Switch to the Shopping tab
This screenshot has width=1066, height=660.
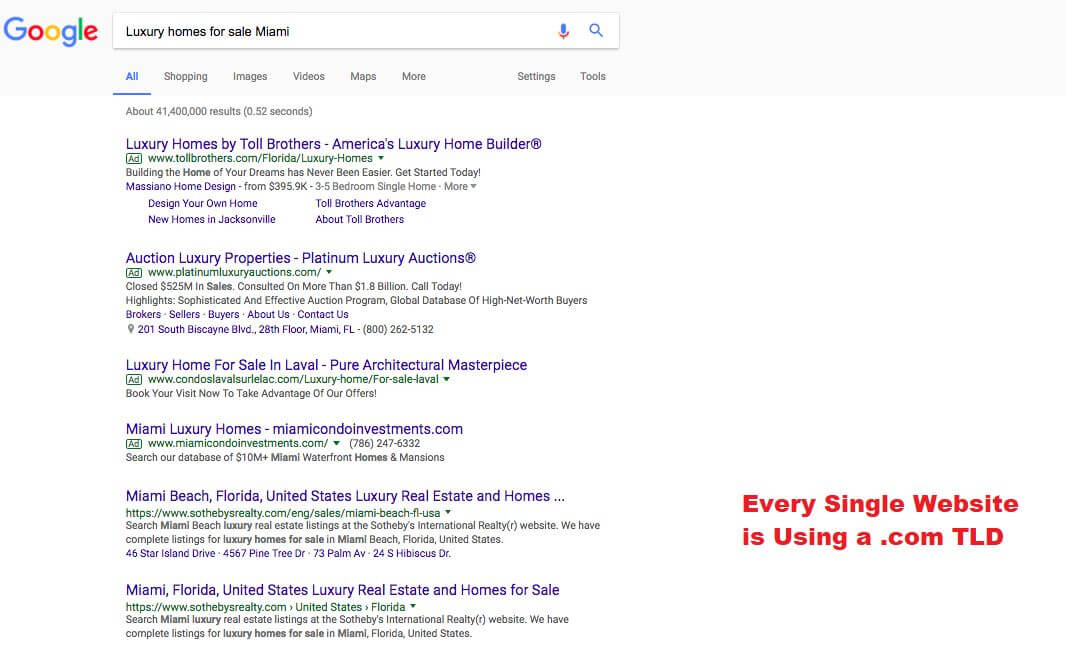[186, 76]
